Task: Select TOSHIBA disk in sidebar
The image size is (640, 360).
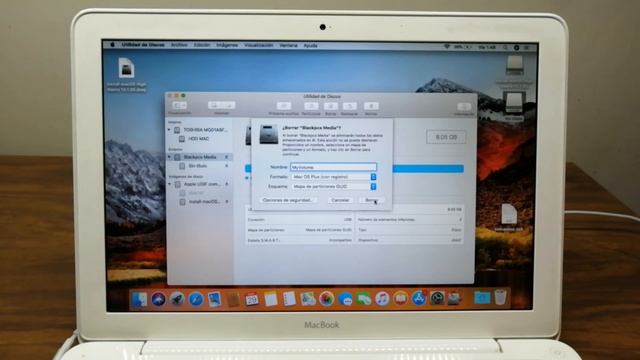Action: (x=205, y=130)
